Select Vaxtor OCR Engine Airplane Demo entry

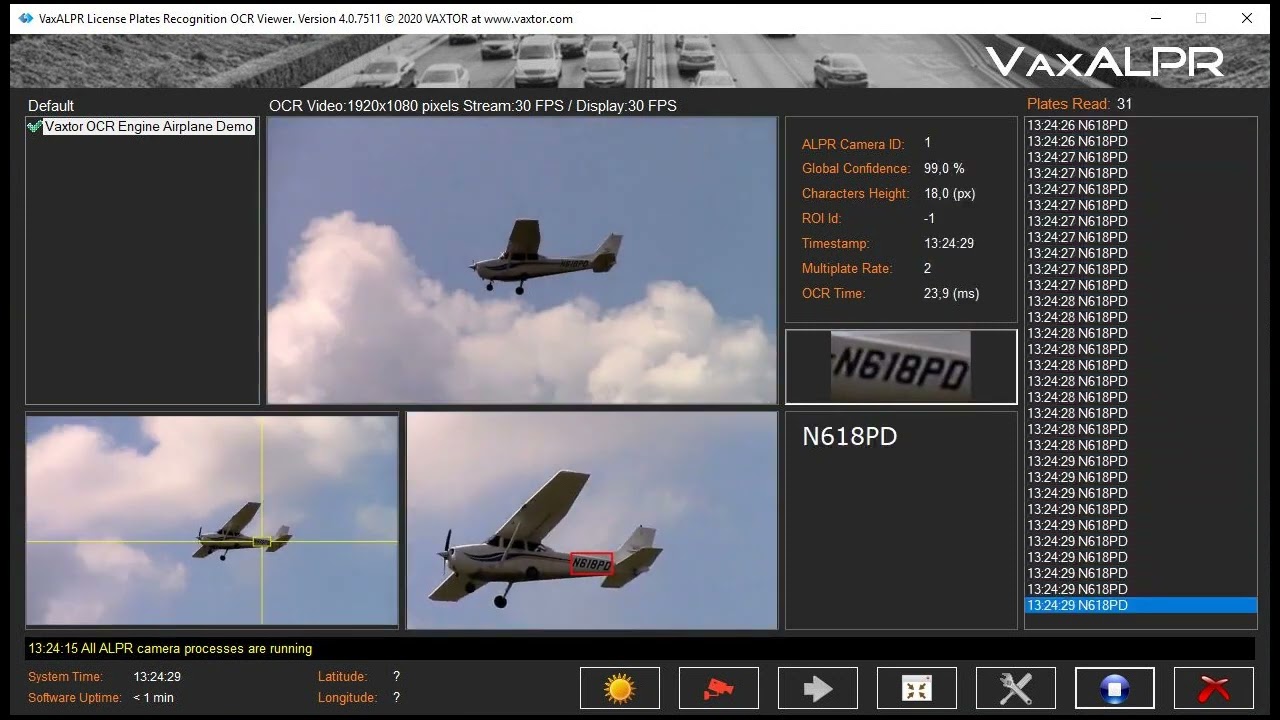click(149, 127)
